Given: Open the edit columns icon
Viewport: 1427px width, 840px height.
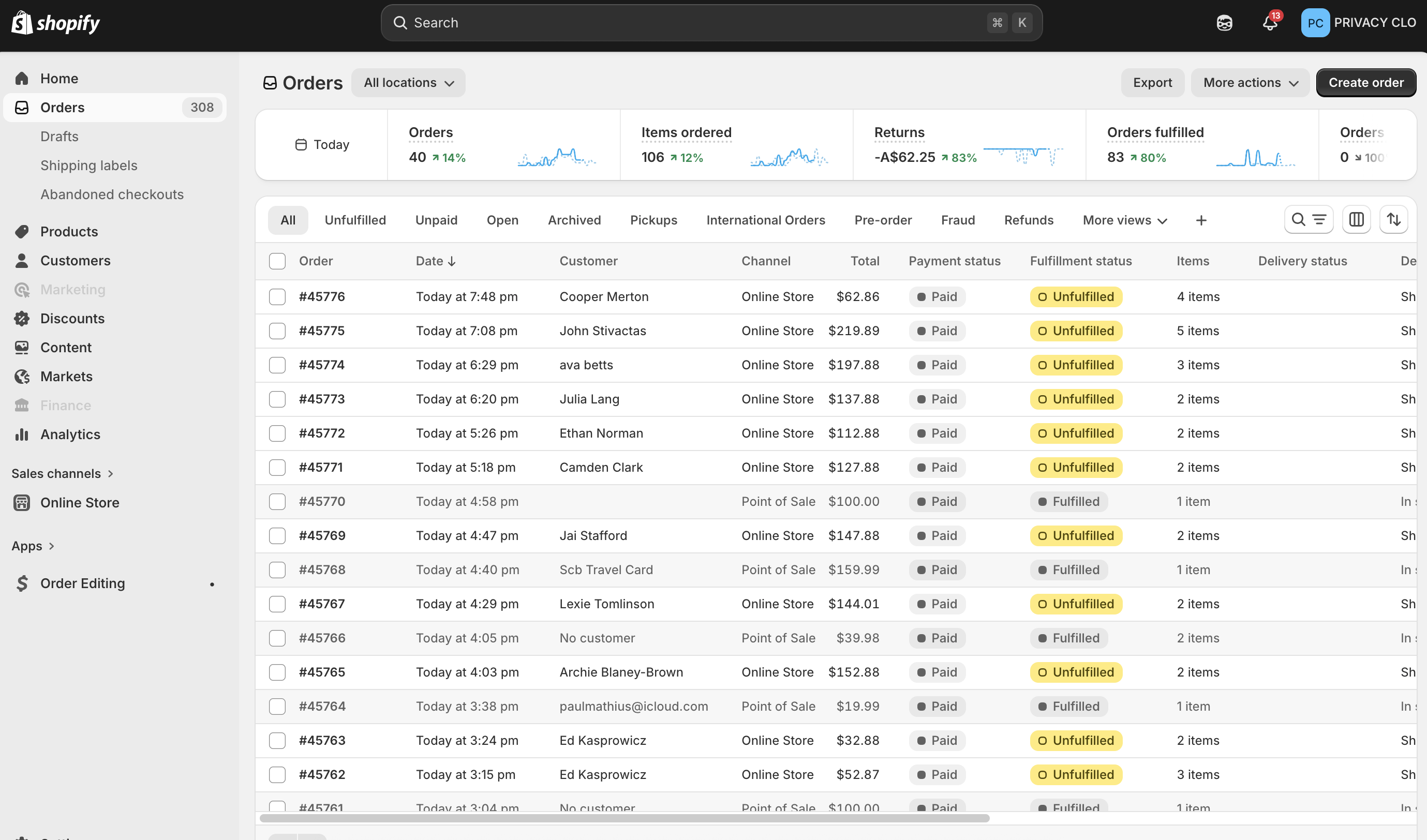Looking at the screenshot, I should coord(1356,220).
